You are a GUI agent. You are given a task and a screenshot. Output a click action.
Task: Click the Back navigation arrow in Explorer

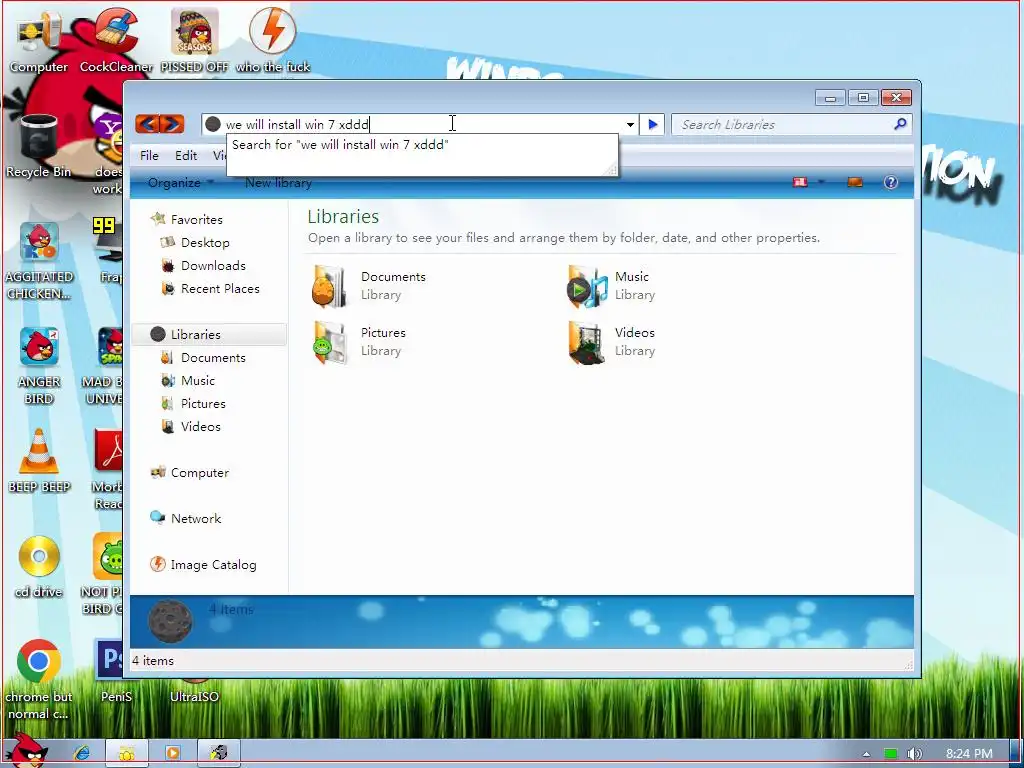coord(148,124)
